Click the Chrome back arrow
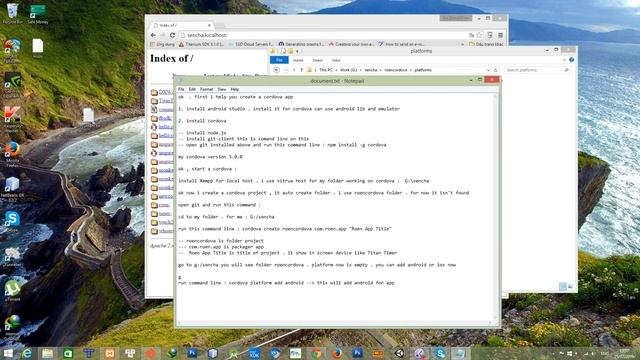640x360 pixels. pyautogui.click(x=153, y=35)
